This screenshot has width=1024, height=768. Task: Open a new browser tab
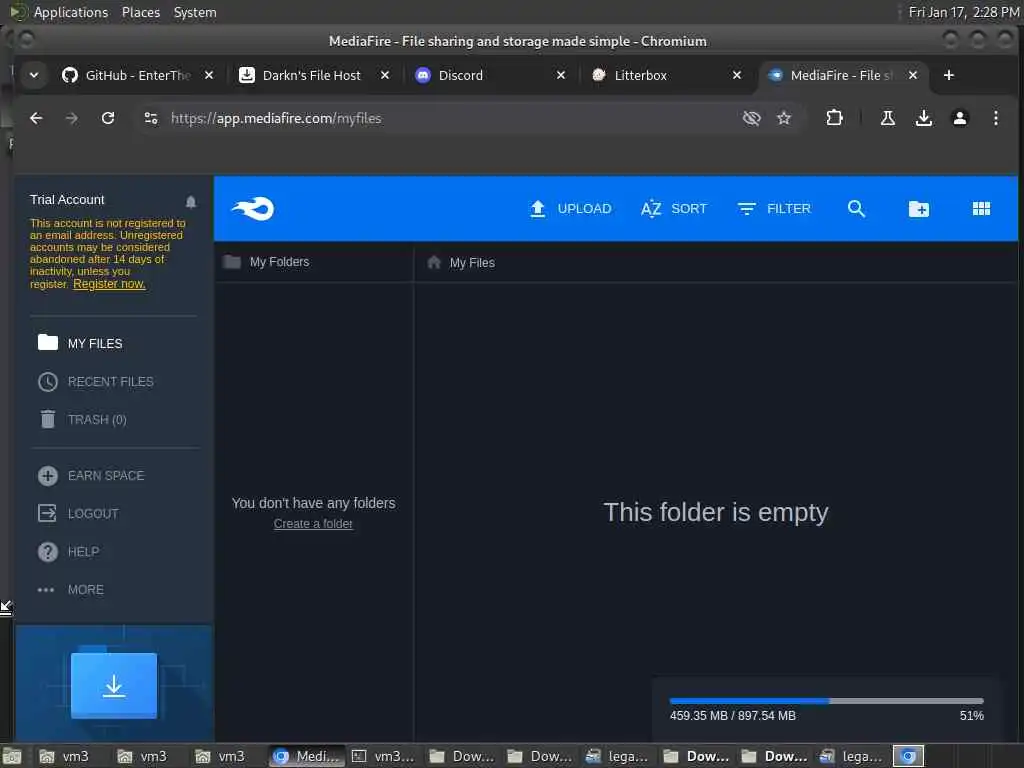point(949,75)
